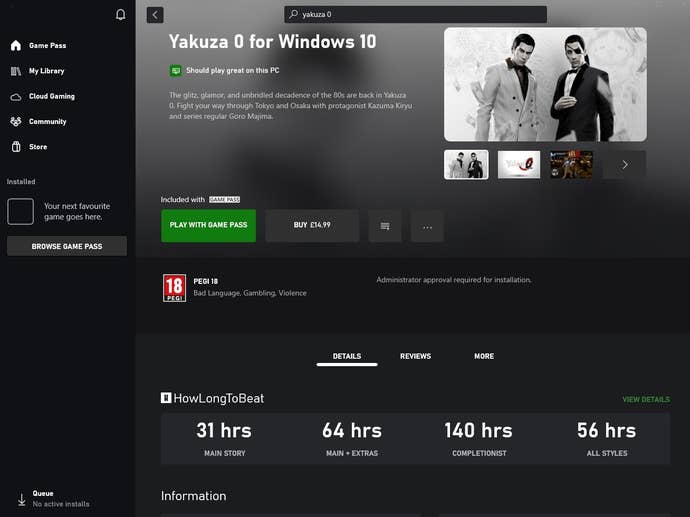This screenshot has width=690, height=517.
Task: Open the Community section
Action: [47, 122]
